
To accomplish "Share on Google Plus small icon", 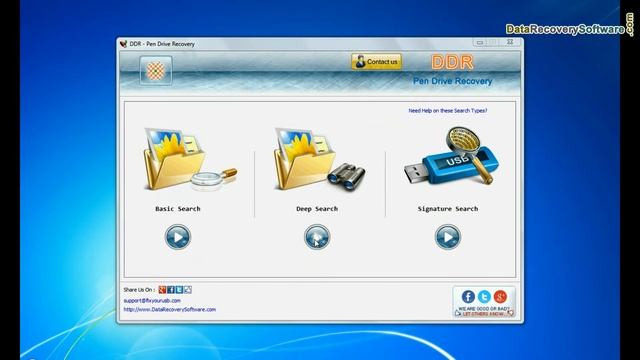I will tap(162, 290).
